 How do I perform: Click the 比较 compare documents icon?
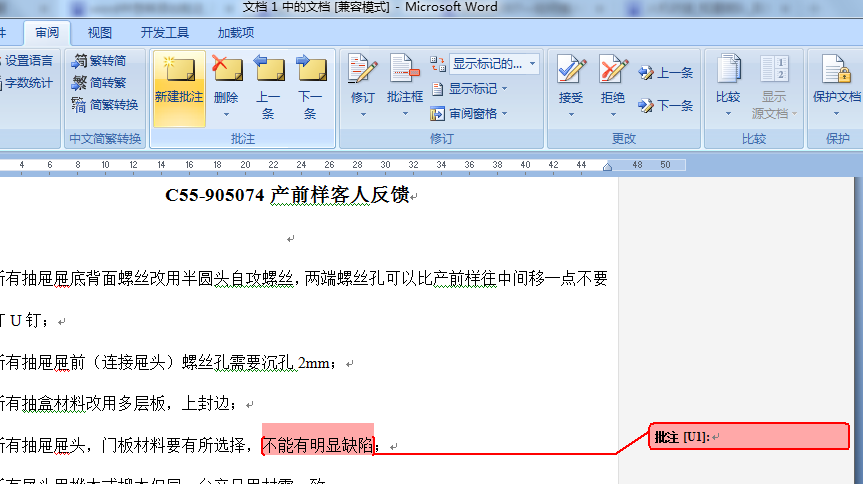tap(728, 69)
